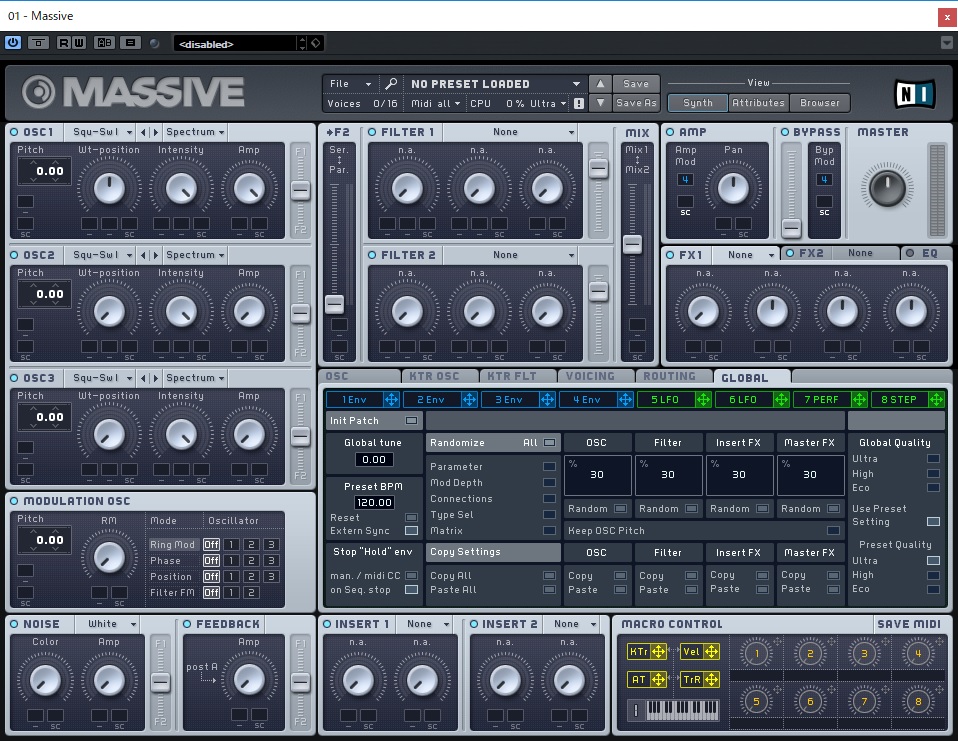958x741 pixels.
Task: Open the Browser view
Action: coord(819,103)
